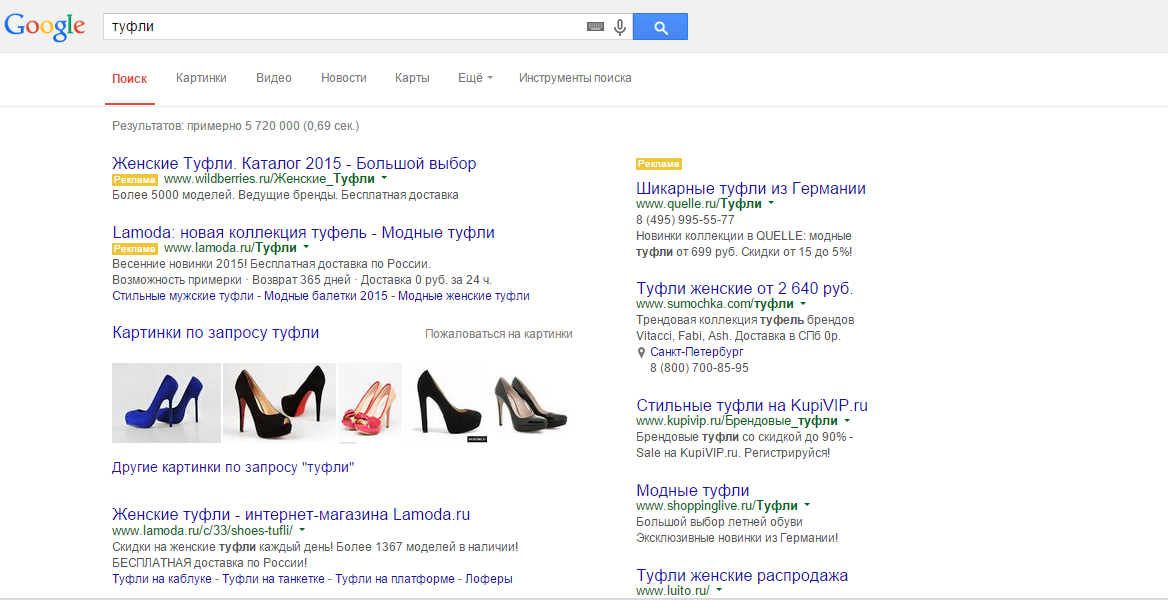Follow Модные балетки 2015 sitelink
Screen dimensions: 1168x600
point(326,296)
